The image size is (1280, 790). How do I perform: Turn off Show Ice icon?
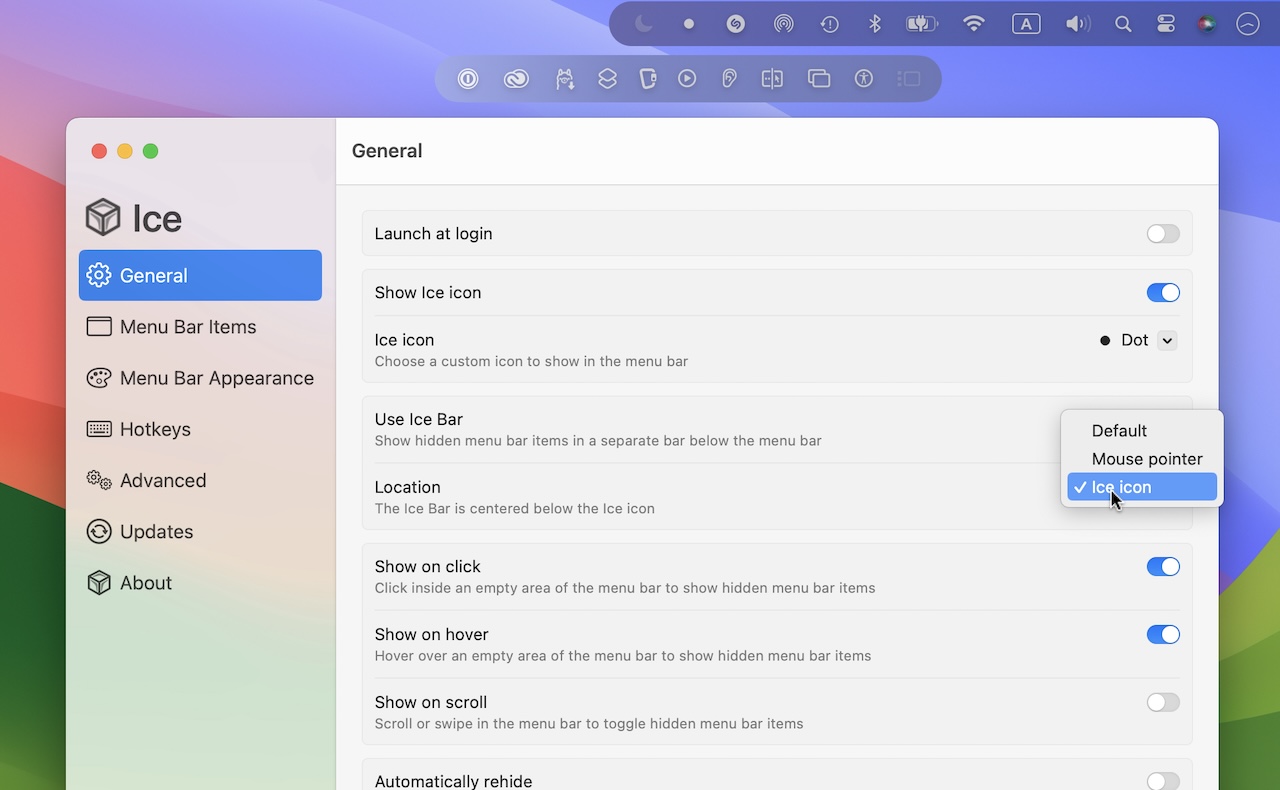tap(1163, 293)
